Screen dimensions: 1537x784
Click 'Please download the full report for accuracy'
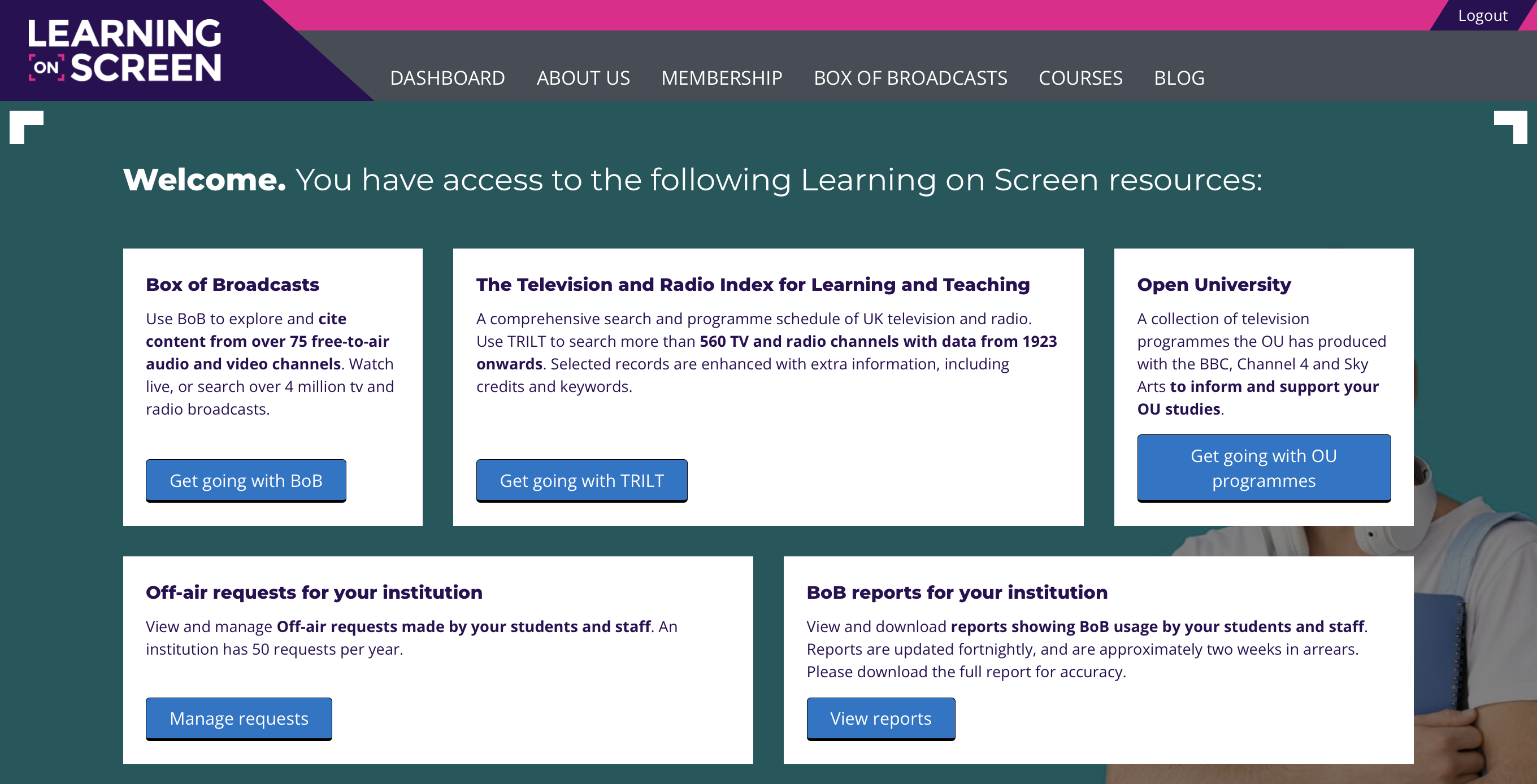point(966,672)
